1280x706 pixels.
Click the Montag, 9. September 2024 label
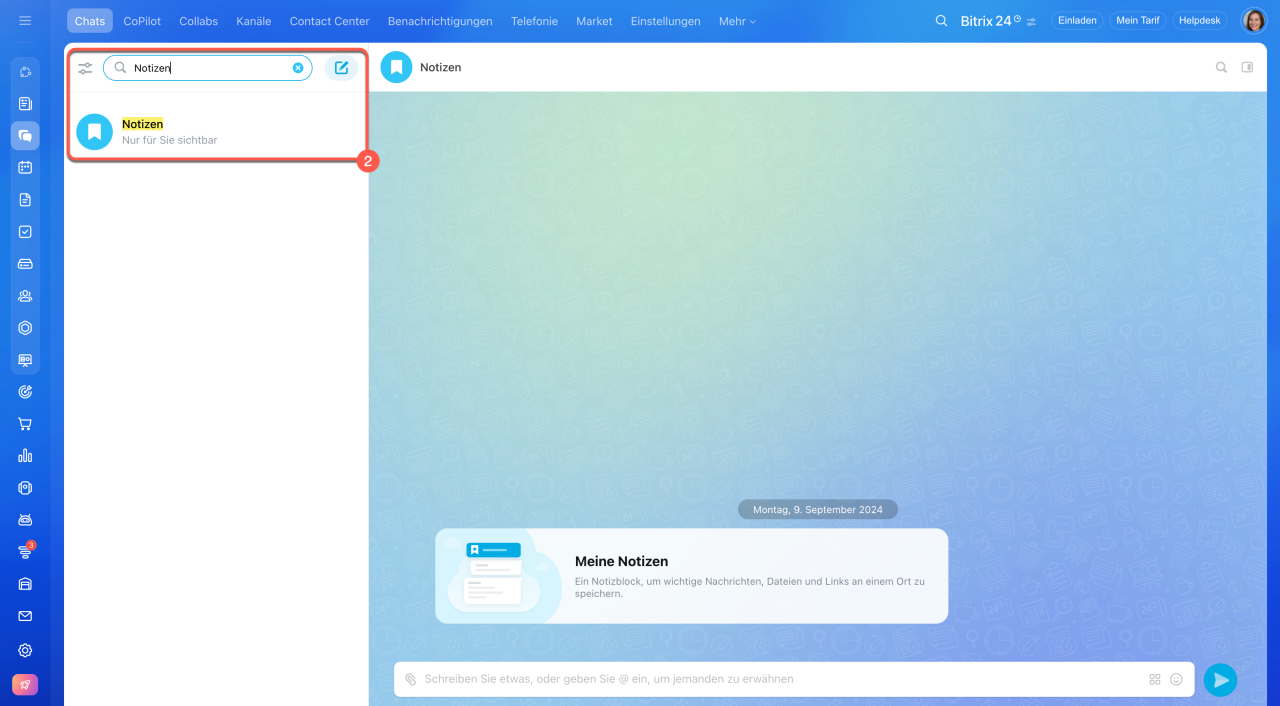(x=818, y=510)
